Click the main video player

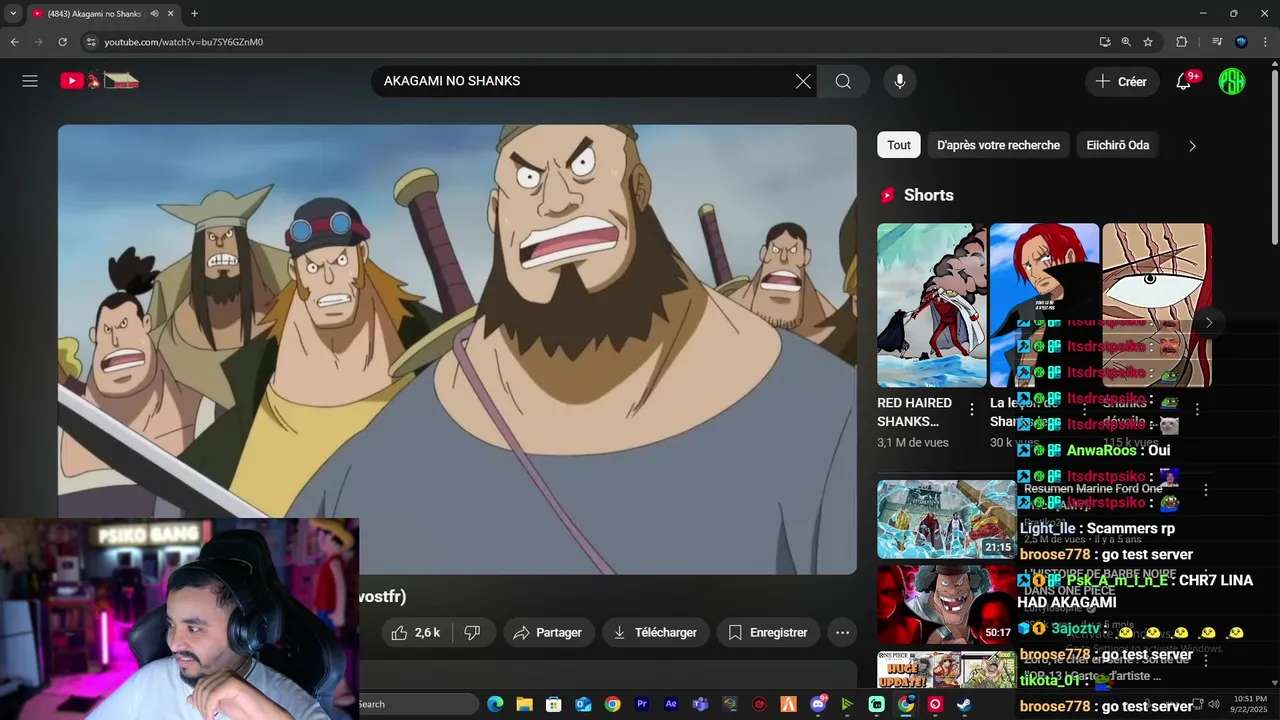(457, 349)
